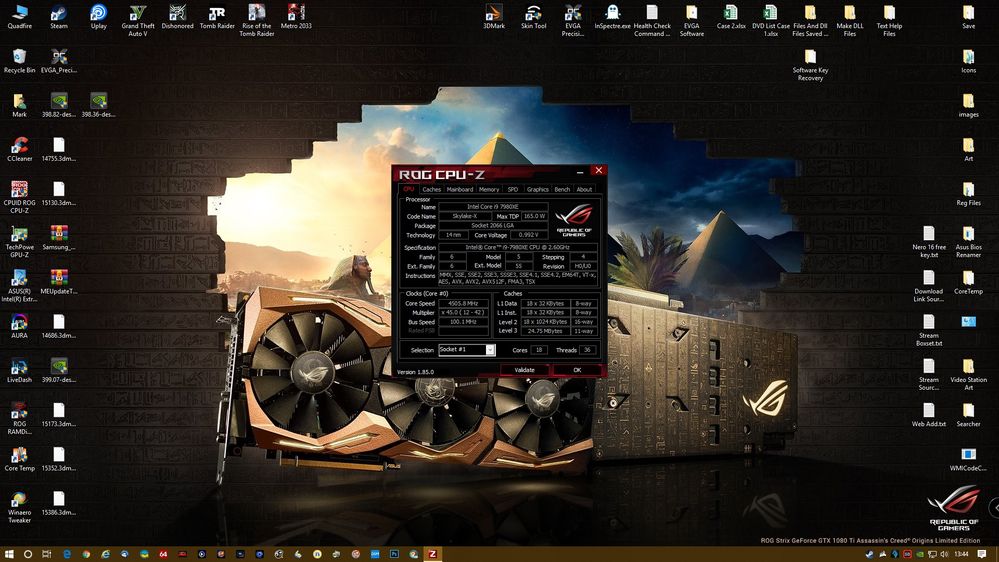Click the Core Speed 4505.8 MHz value
Image resolution: width=999 pixels, height=562 pixels.
click(464, 303)
